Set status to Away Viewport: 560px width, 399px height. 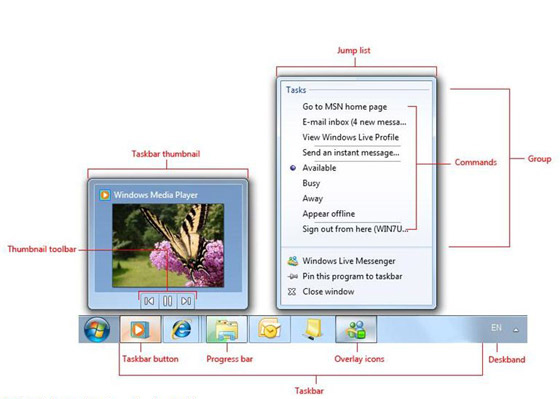[x=312, y=199]
